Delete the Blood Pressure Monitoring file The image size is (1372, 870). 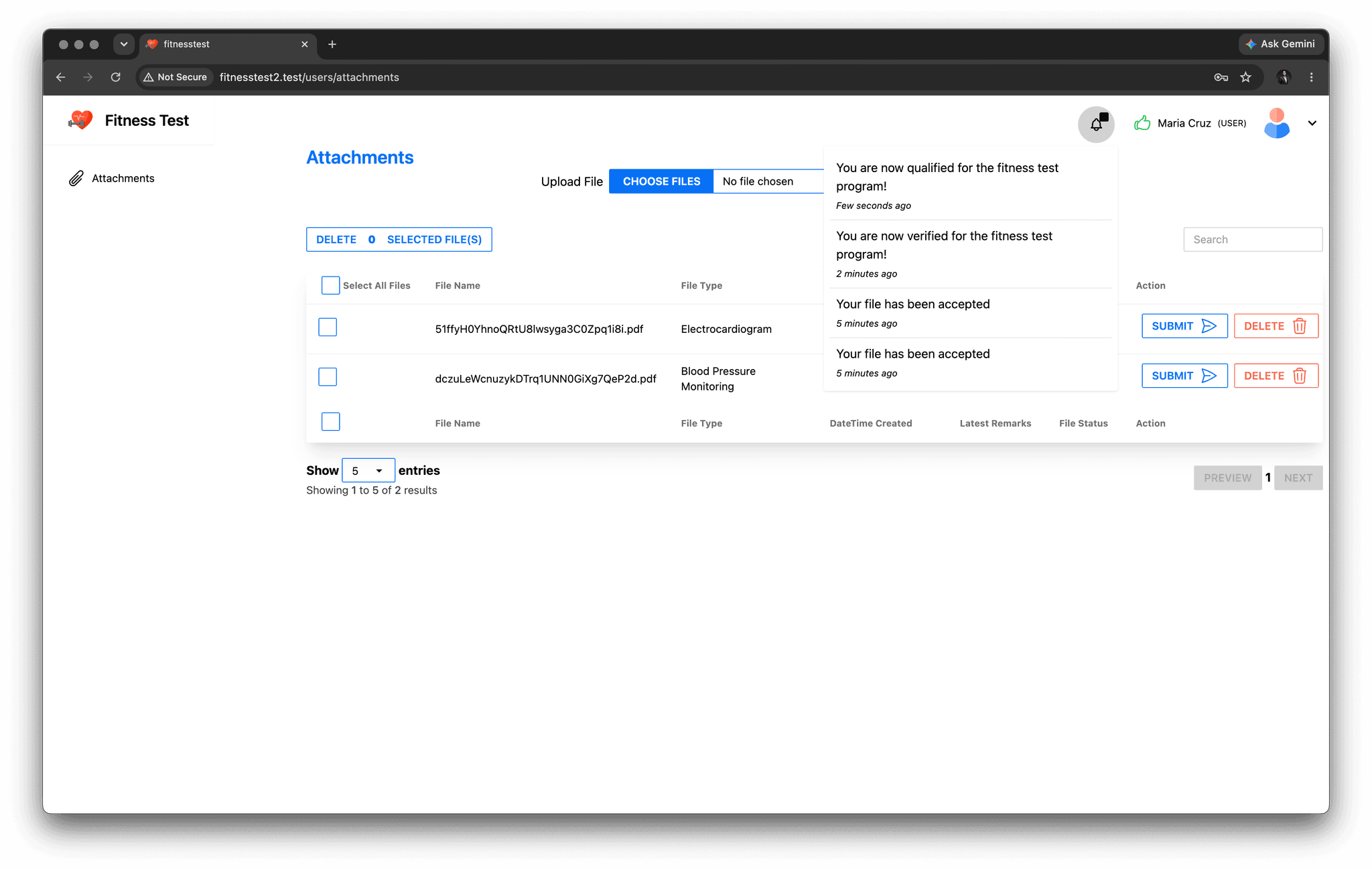pos(1276,376)
